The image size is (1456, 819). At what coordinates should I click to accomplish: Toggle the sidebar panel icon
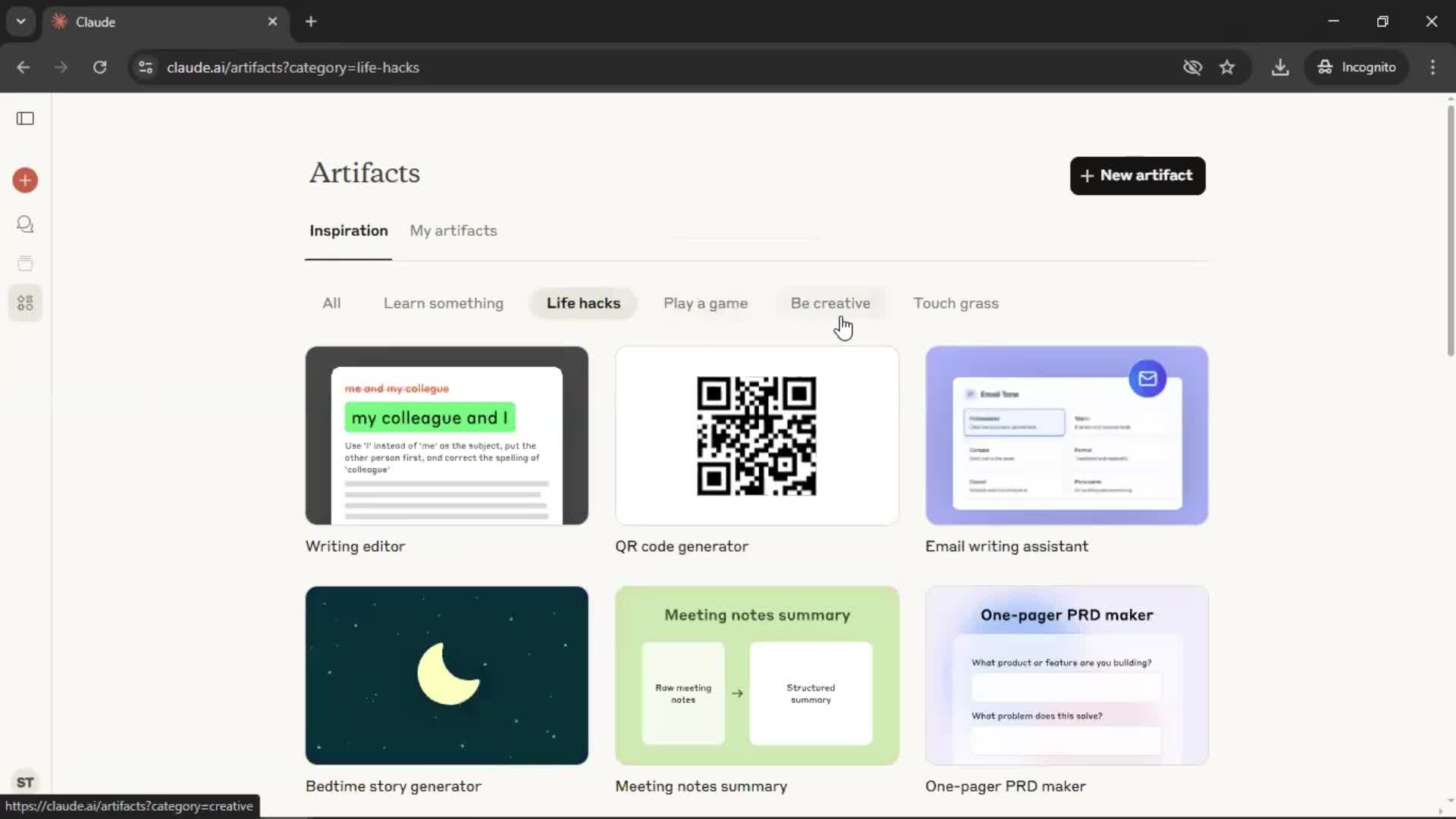(25, 118)
